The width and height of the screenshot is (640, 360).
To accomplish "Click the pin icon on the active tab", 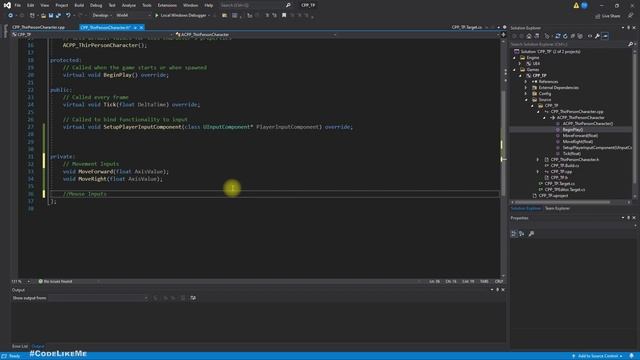I will 135,27.
